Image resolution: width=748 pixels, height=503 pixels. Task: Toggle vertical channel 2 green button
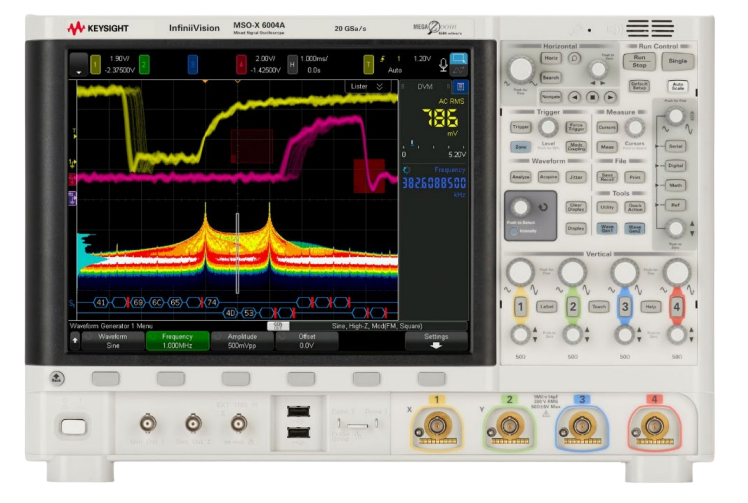point(572,307)
